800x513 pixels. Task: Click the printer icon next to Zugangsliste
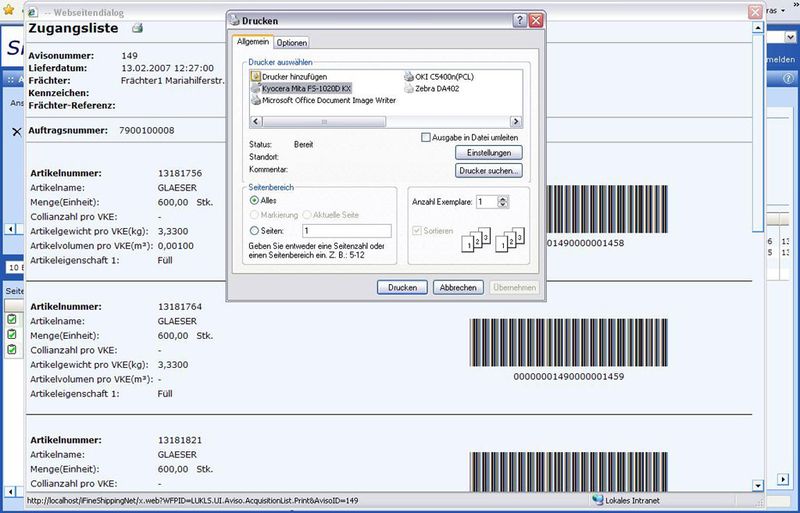click(x=138, y=27)
